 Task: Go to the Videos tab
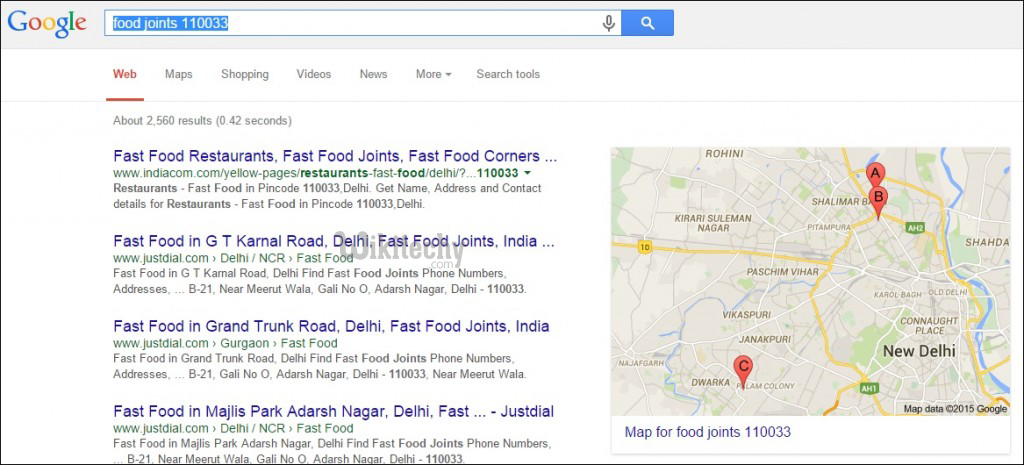pos(314,74)
